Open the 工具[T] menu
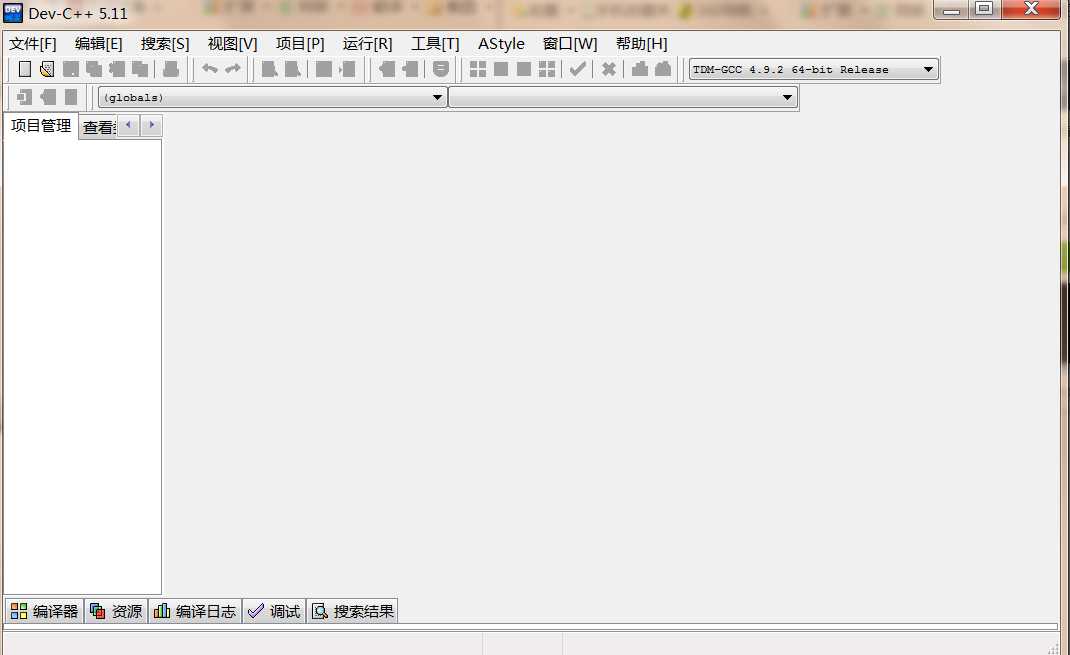Viewport: 1070px width, 655px height. (435, 44)
